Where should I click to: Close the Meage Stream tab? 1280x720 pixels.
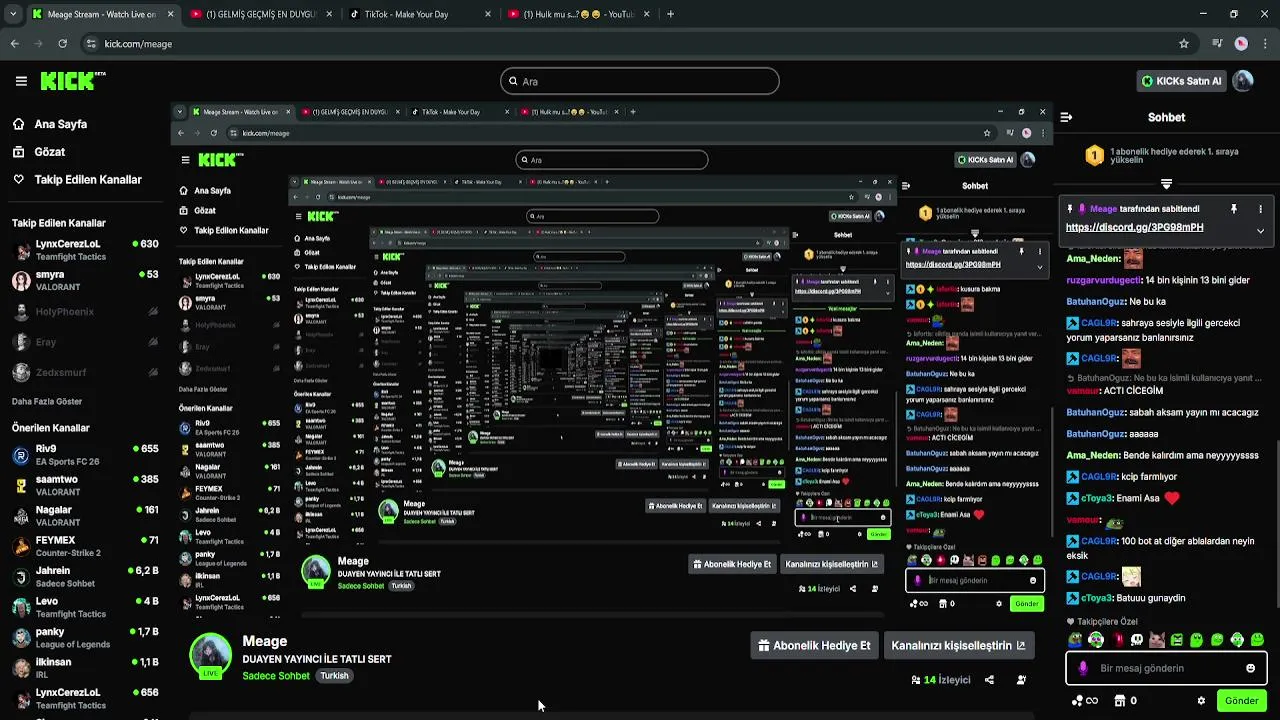170,14
